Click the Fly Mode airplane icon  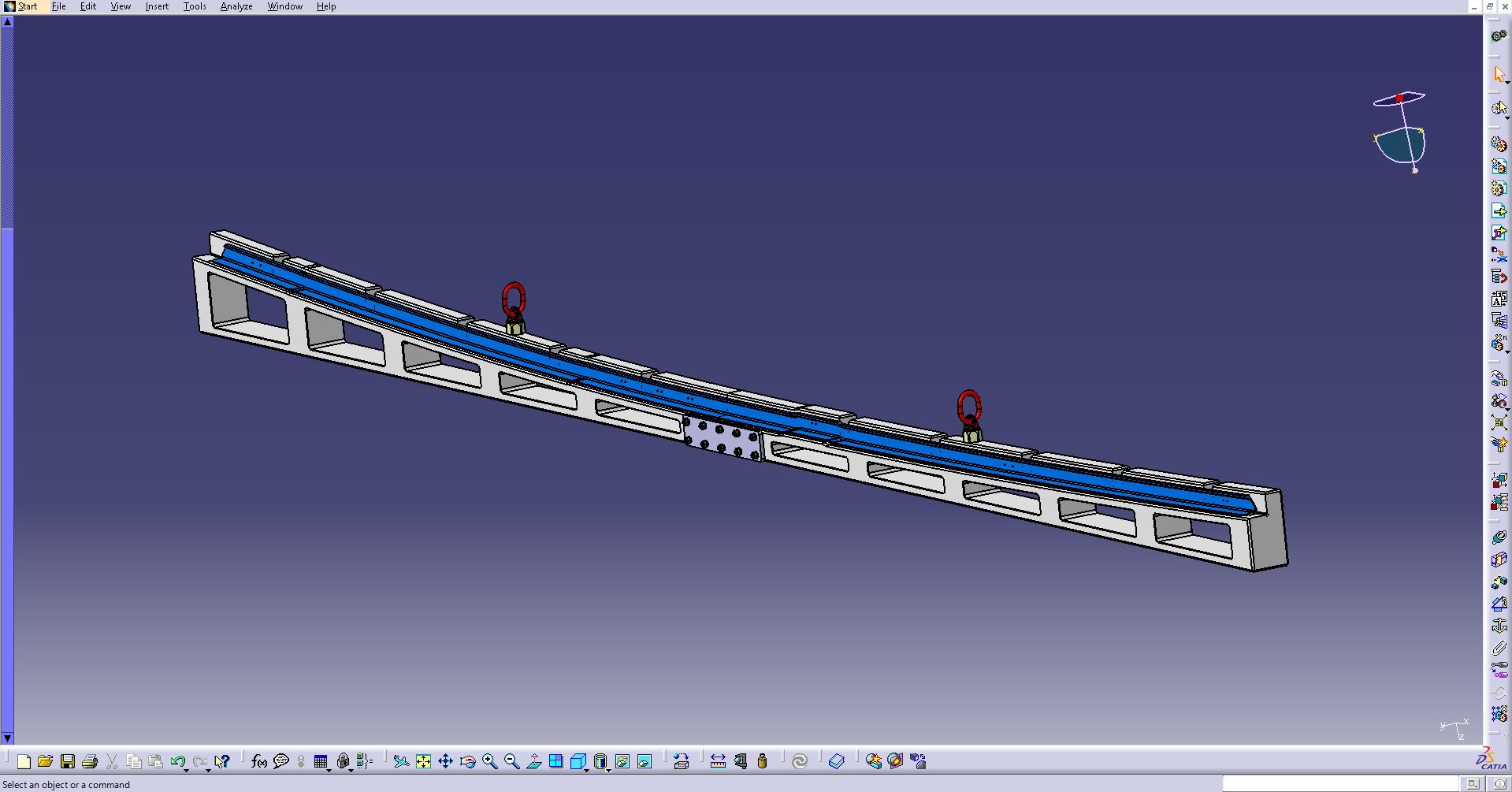click(x=401, y=761)
